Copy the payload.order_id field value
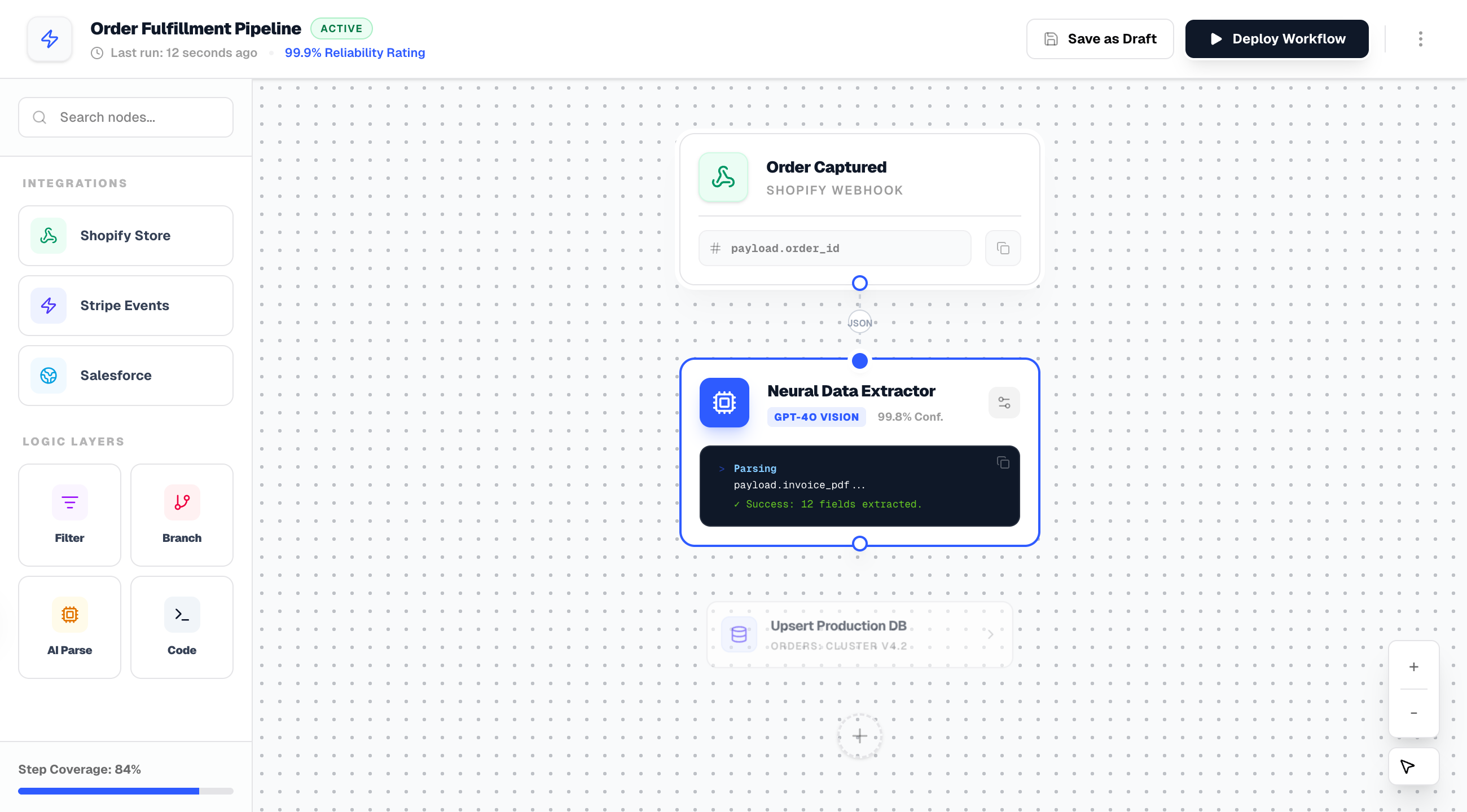 click(1003, 248)
